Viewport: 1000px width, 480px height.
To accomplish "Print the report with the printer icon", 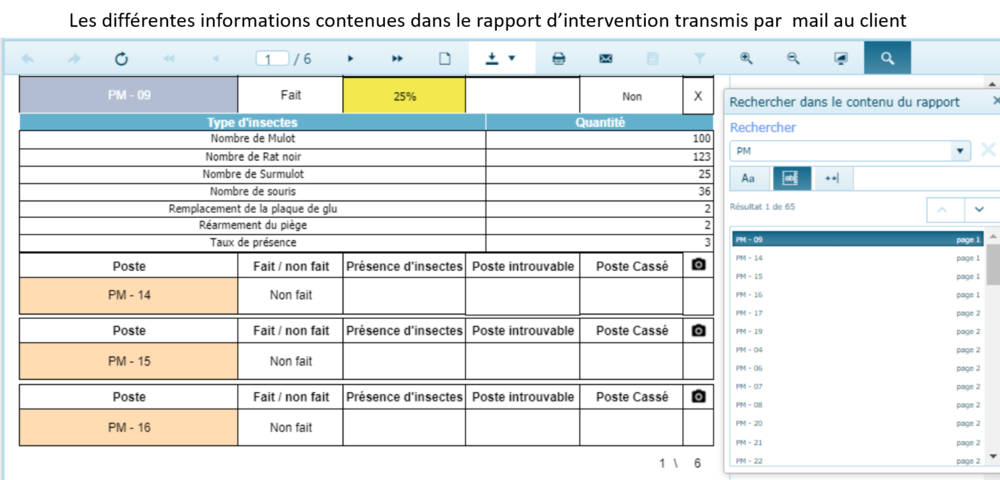I will (x=559, y=59).
